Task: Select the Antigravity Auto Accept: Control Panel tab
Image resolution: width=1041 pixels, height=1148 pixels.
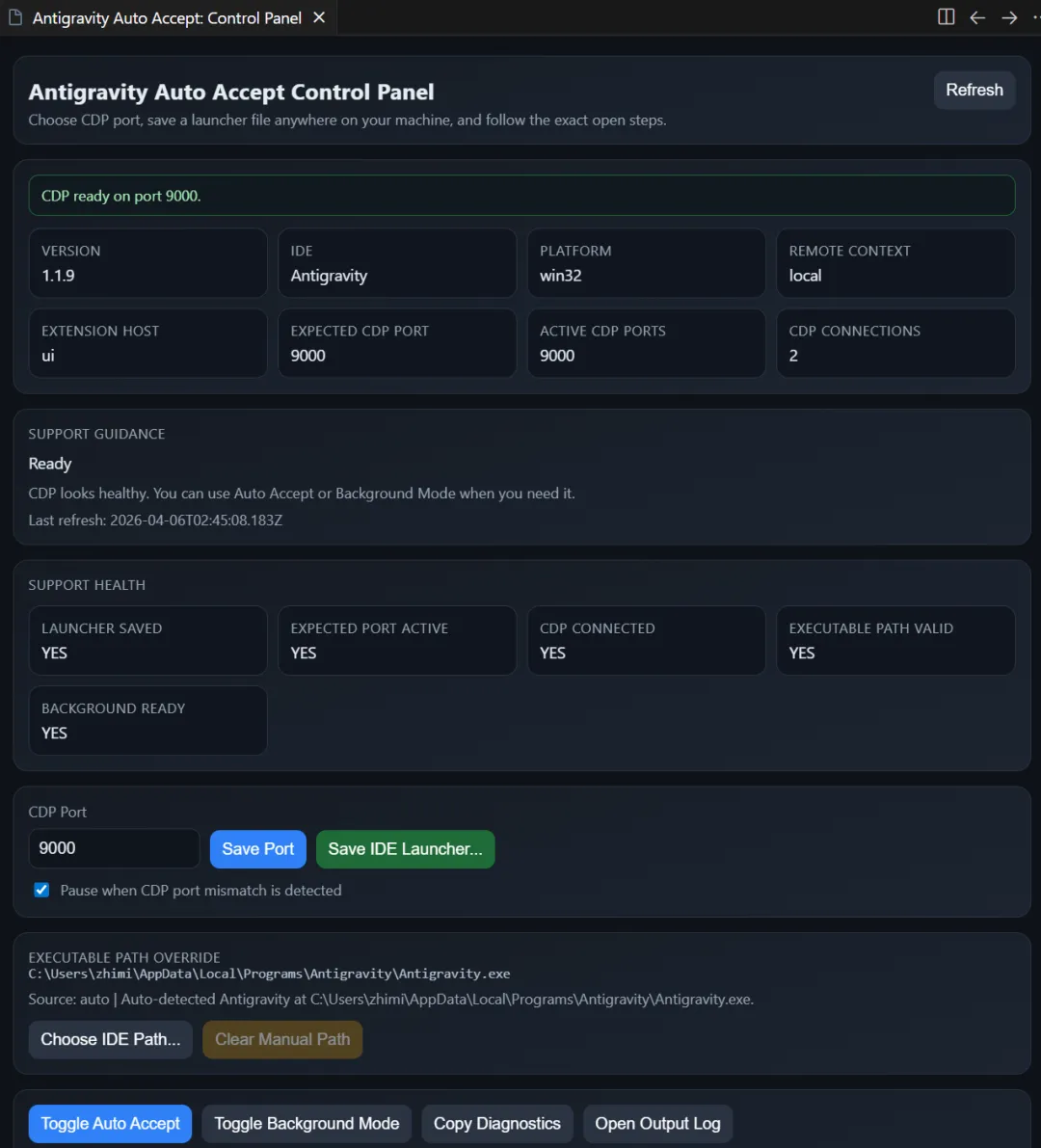Action: tap(167, 17)
